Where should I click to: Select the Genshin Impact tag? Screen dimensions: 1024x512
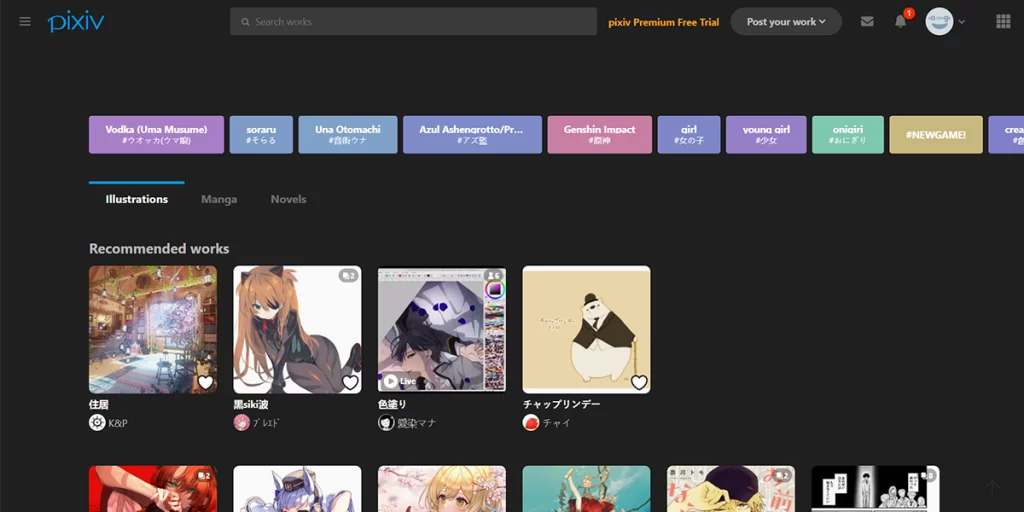pyautogui.click(x=600, y=135)
